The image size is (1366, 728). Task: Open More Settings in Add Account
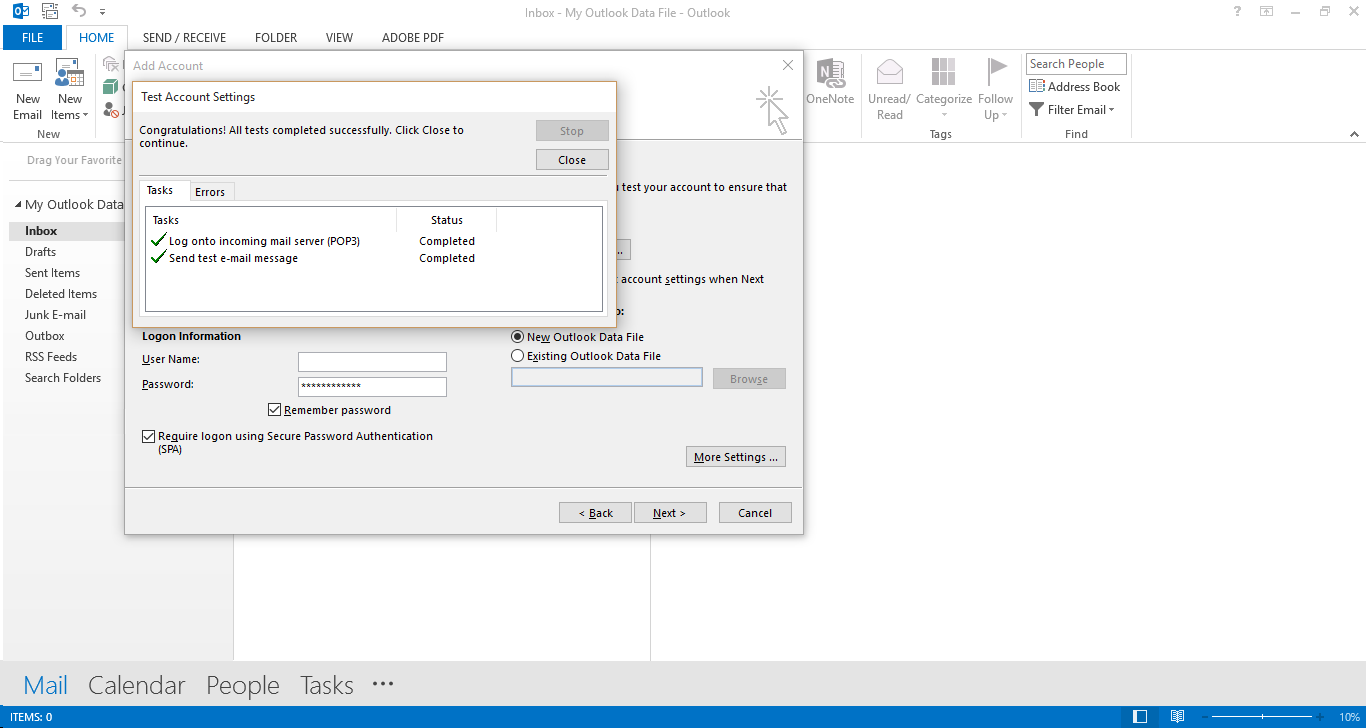click(x=736, y=457)
